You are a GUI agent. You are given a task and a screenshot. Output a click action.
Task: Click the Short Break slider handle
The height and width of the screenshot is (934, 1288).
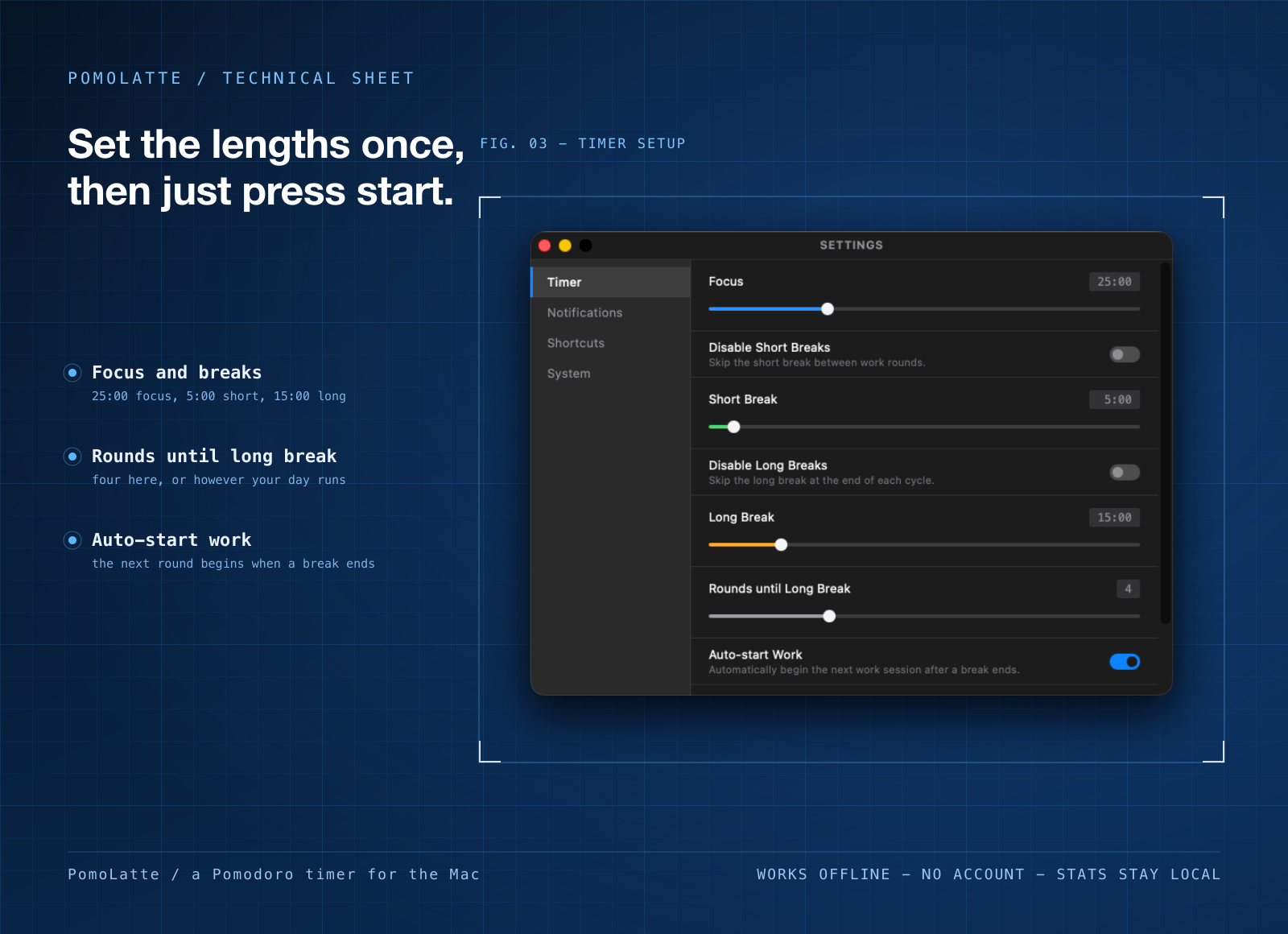coord(733,427)
